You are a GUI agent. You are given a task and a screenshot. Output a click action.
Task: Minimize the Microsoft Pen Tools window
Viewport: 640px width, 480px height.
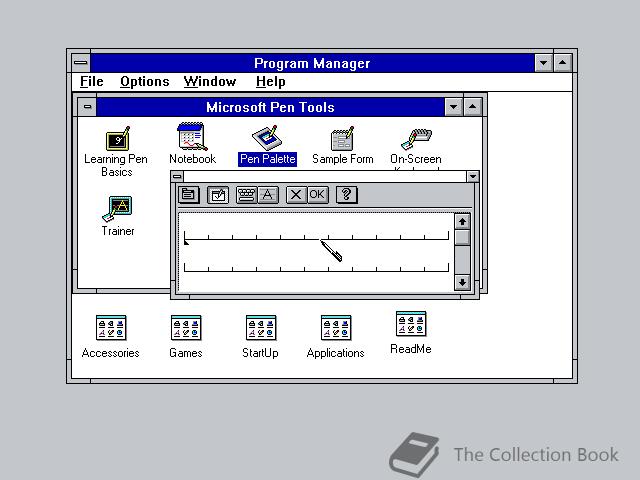[x=453, y=107]
